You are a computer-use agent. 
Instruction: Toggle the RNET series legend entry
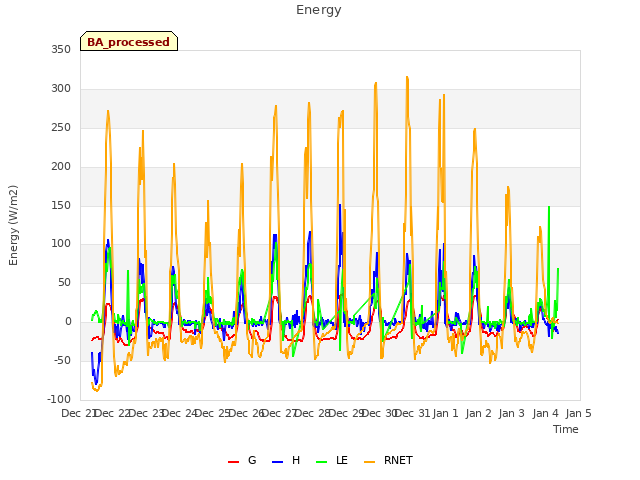coord(388,460)
